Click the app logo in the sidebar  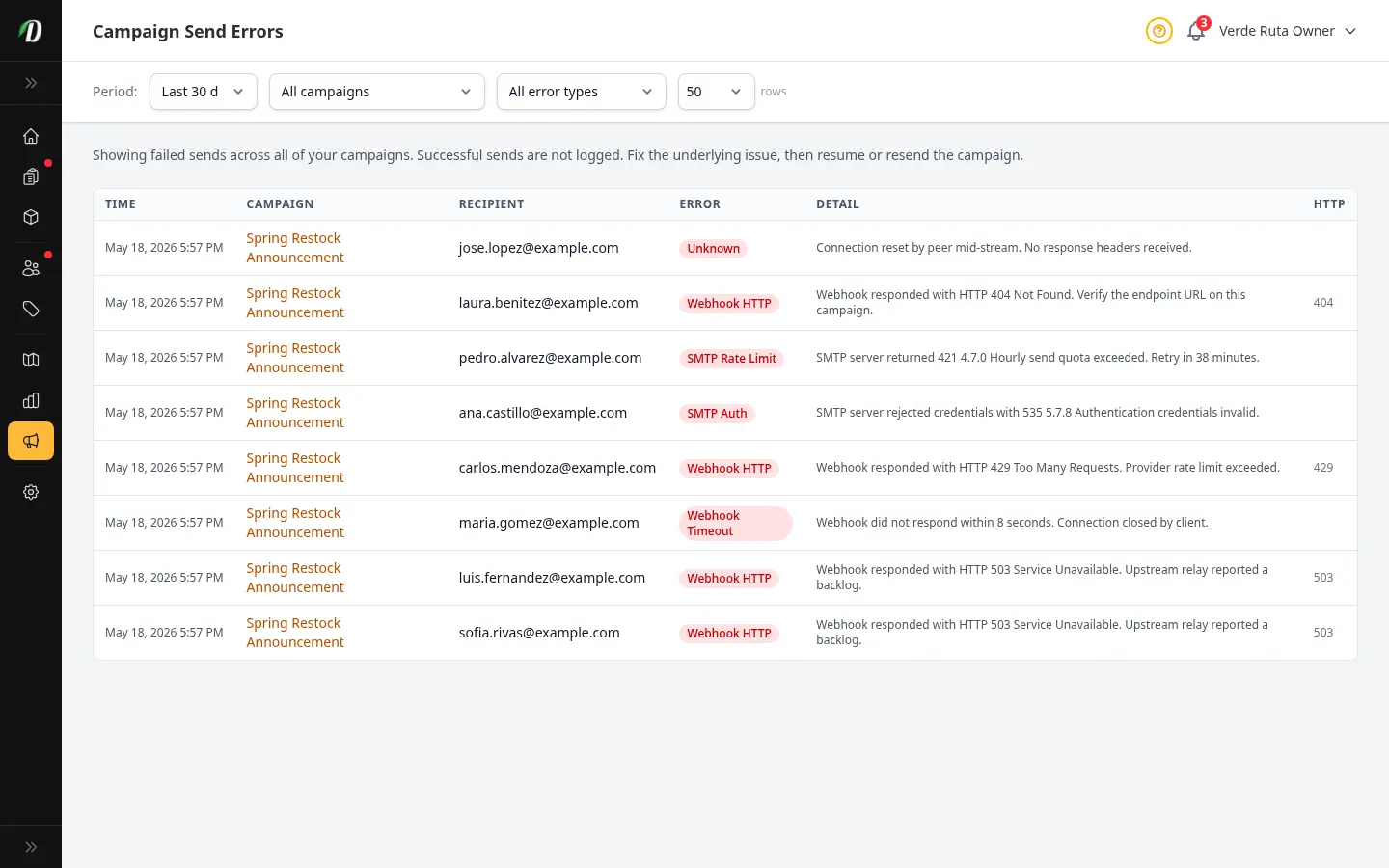click(31, 31)
